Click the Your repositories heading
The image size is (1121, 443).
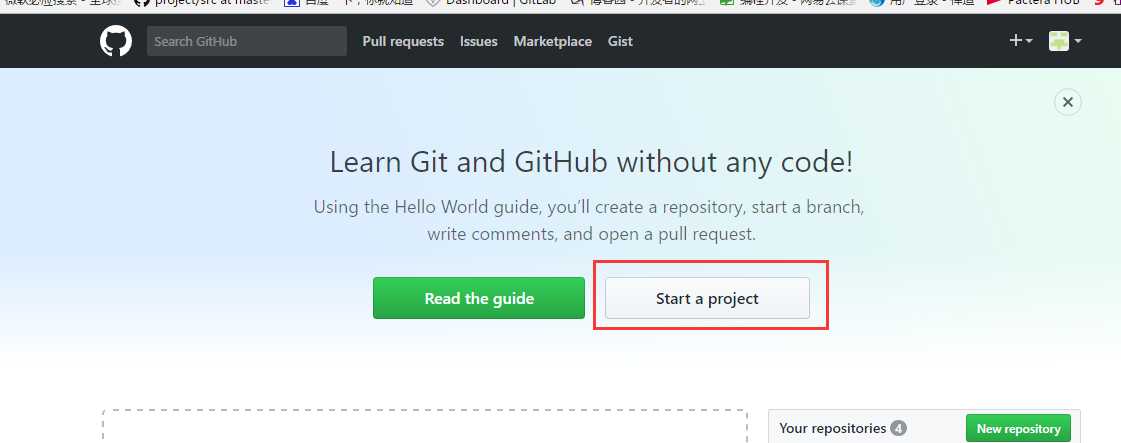pyautogui.click(x=832, y=428)
